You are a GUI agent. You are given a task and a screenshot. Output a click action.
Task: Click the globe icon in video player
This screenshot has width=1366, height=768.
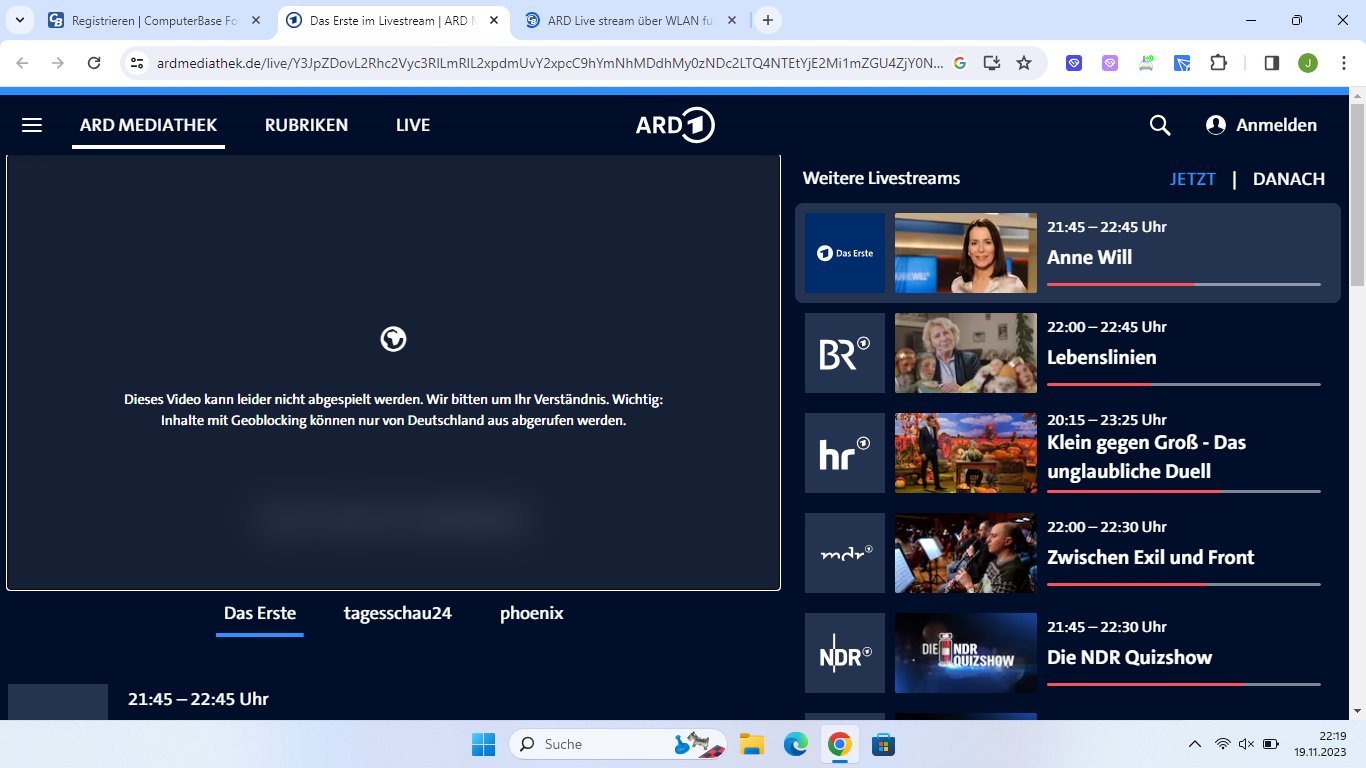tap(393, 339)
